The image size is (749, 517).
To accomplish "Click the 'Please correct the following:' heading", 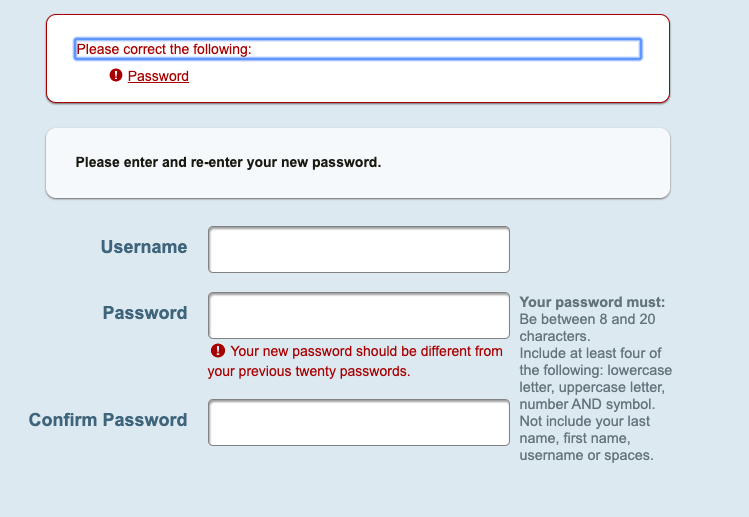I will pos(164,49).
